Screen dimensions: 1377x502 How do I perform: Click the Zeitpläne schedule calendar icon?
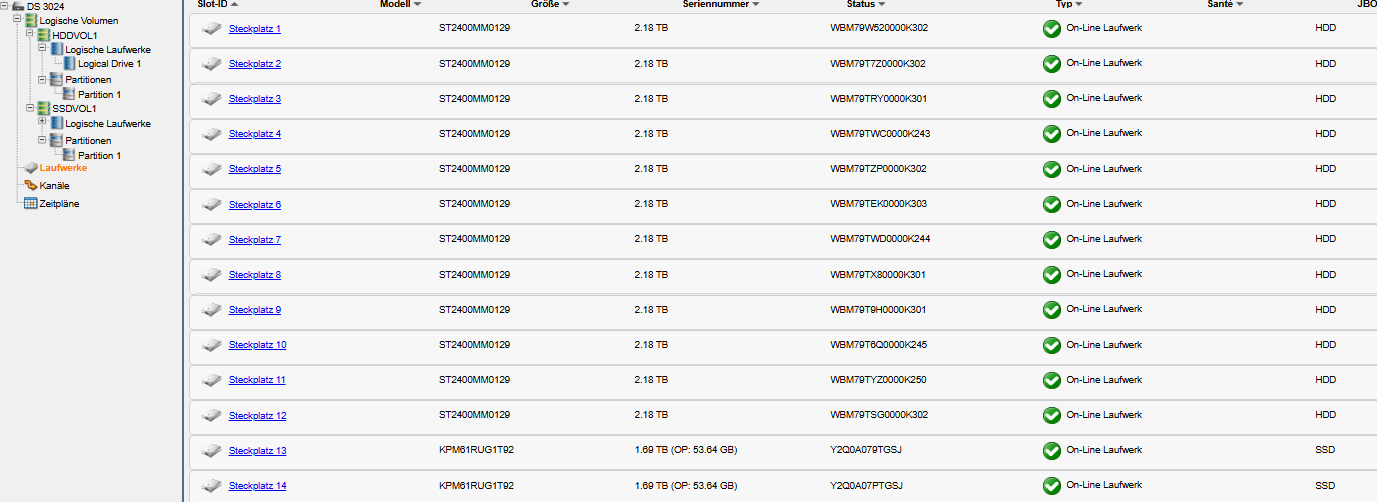[31, 203]
